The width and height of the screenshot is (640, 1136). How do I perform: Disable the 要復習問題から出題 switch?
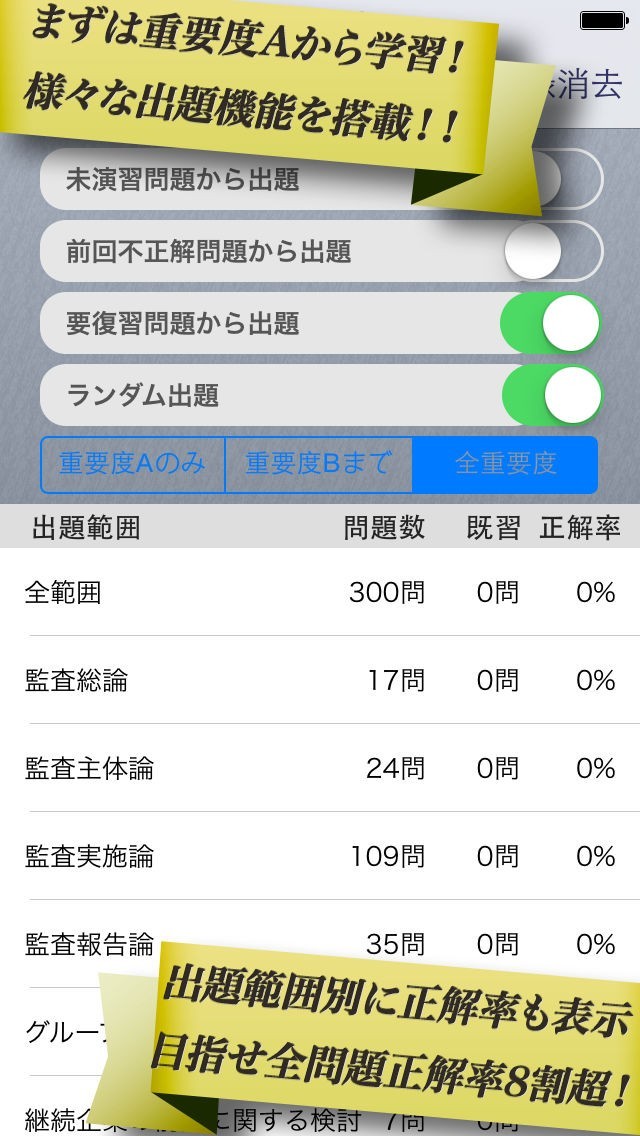click(x=552, y=324)
